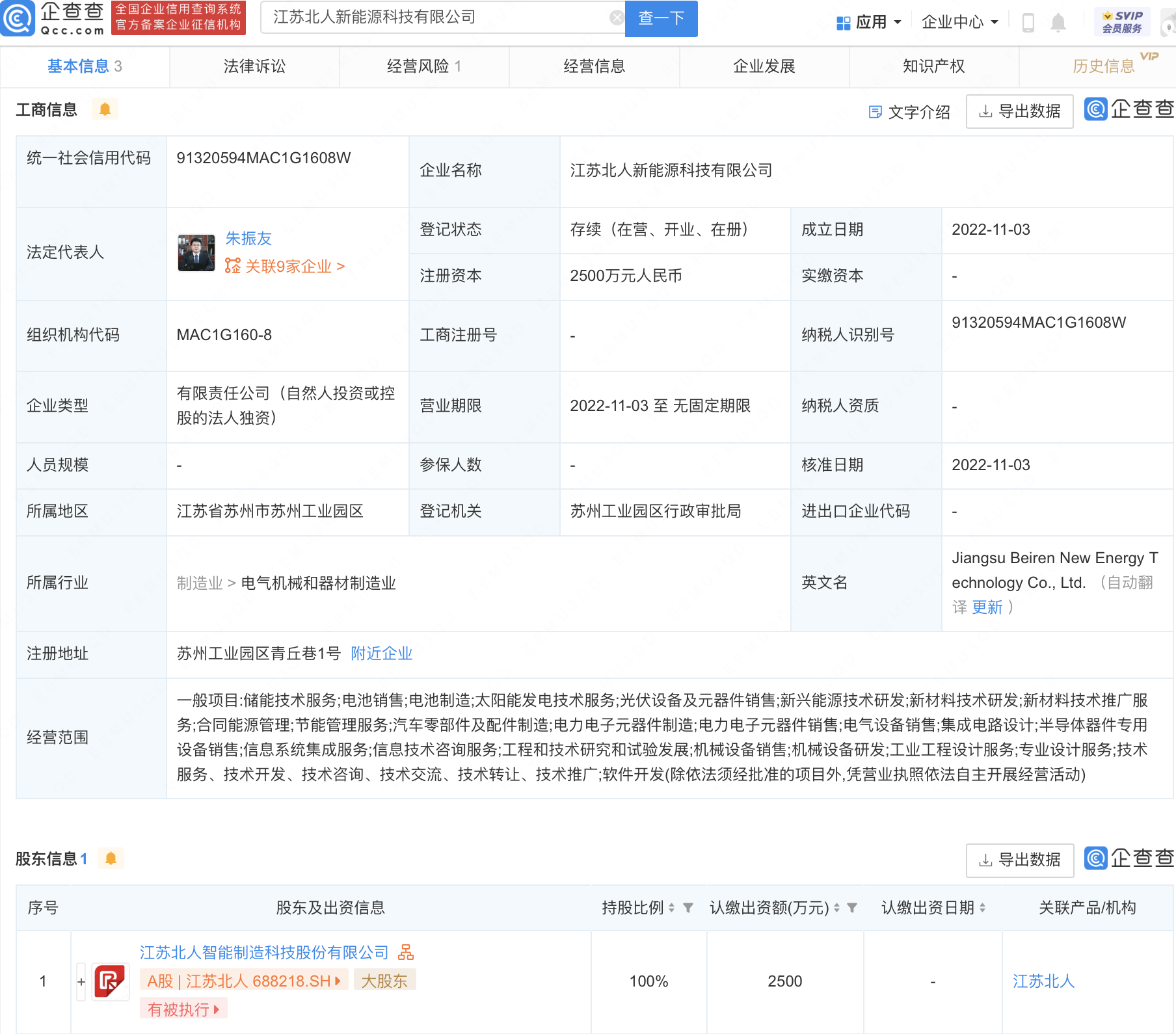Click the Qcc.com logo icon
The image size is (1176, 1034).
click(x=18, y=19)
